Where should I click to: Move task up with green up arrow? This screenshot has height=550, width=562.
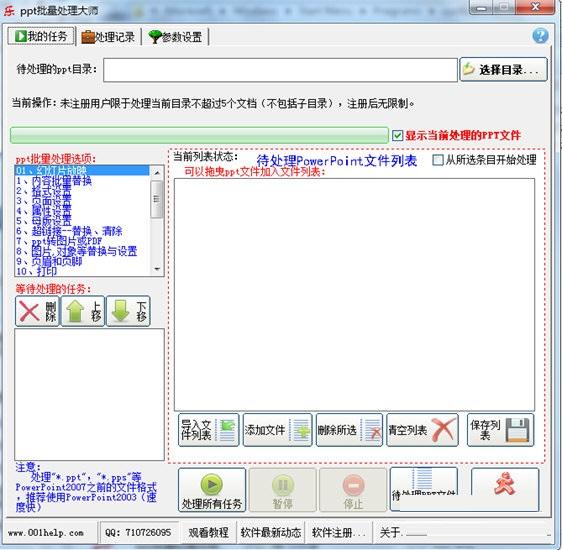(x=83, y=311)
